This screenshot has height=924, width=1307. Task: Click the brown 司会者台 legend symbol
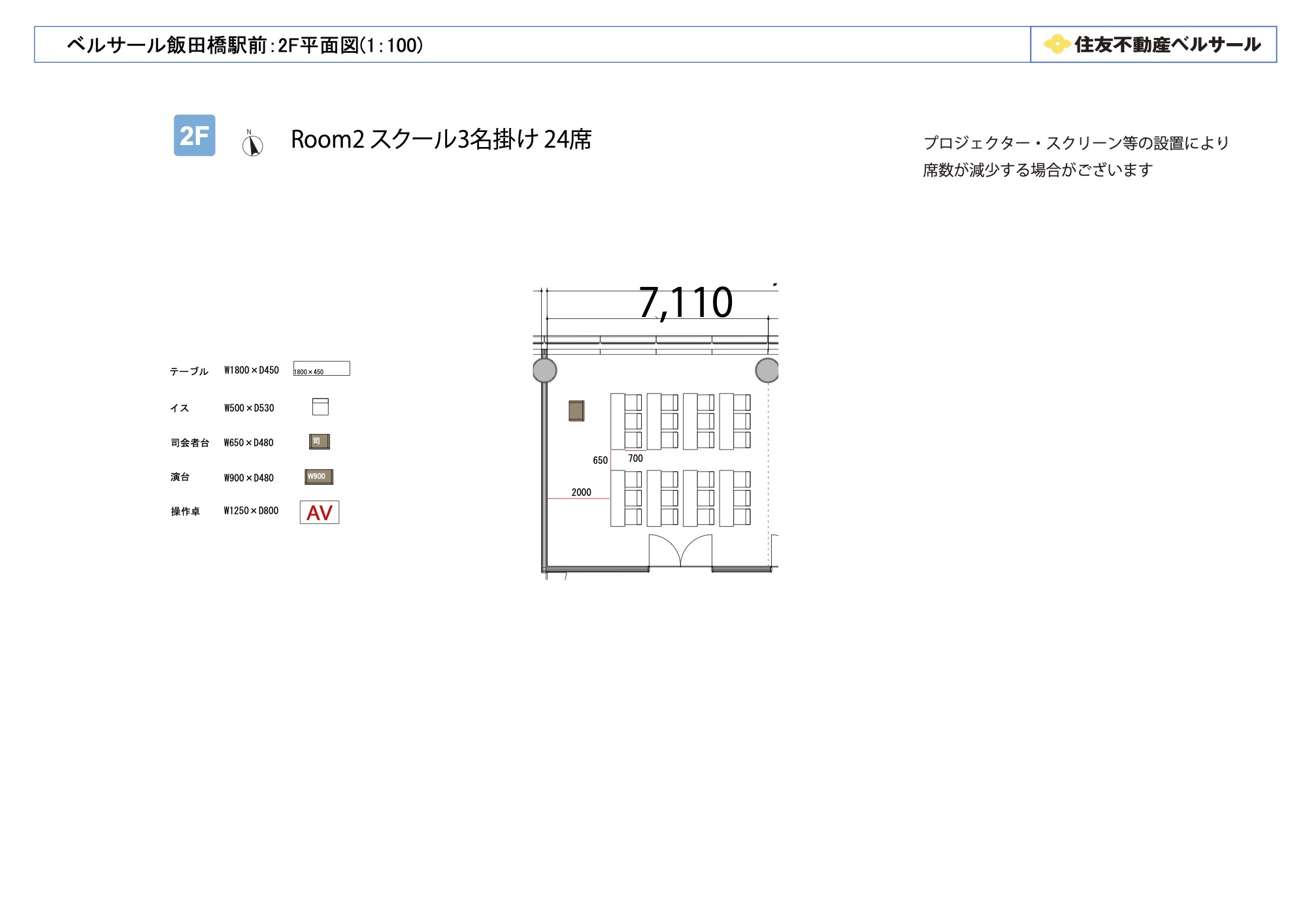(x=320, y=442)
